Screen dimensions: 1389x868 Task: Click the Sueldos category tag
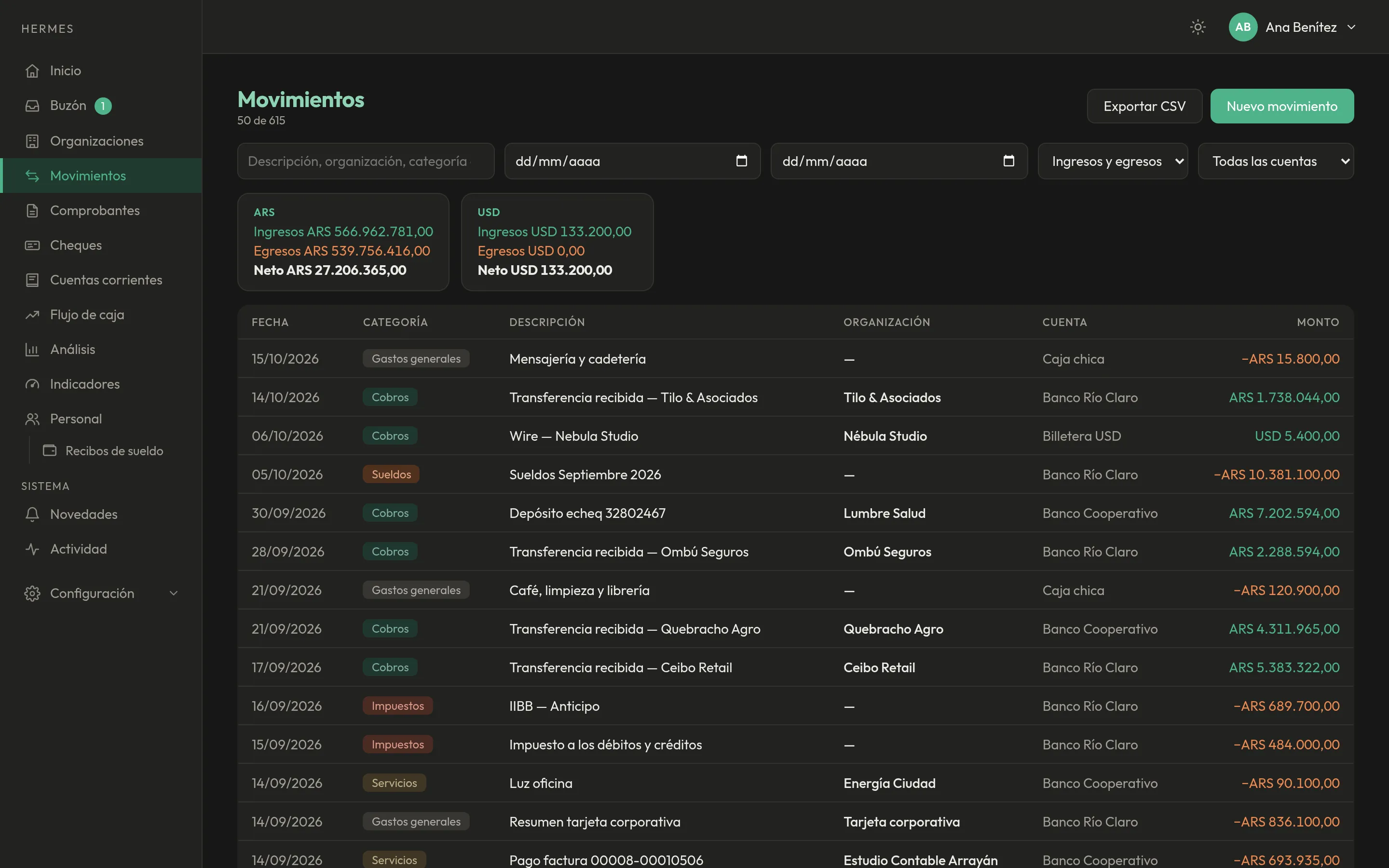(391, 474)
